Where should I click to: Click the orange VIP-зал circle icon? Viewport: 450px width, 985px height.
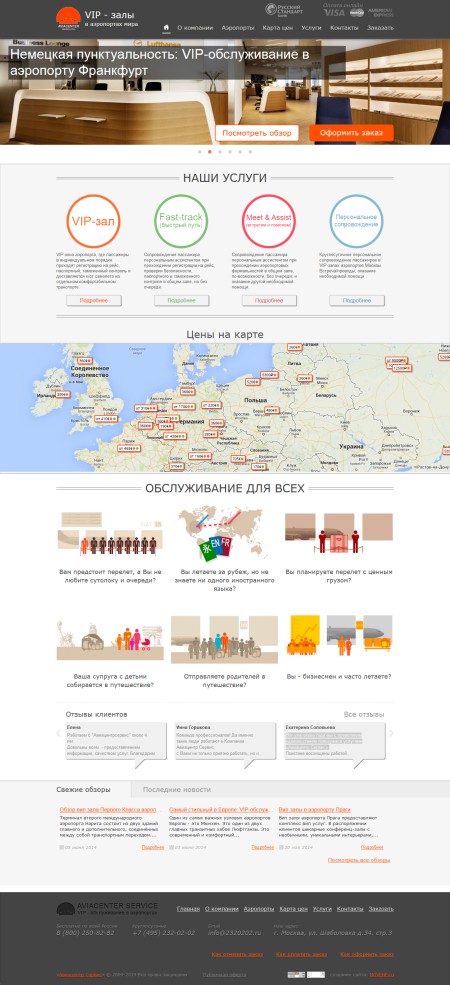pyautogui.click(x=93, y=221)
